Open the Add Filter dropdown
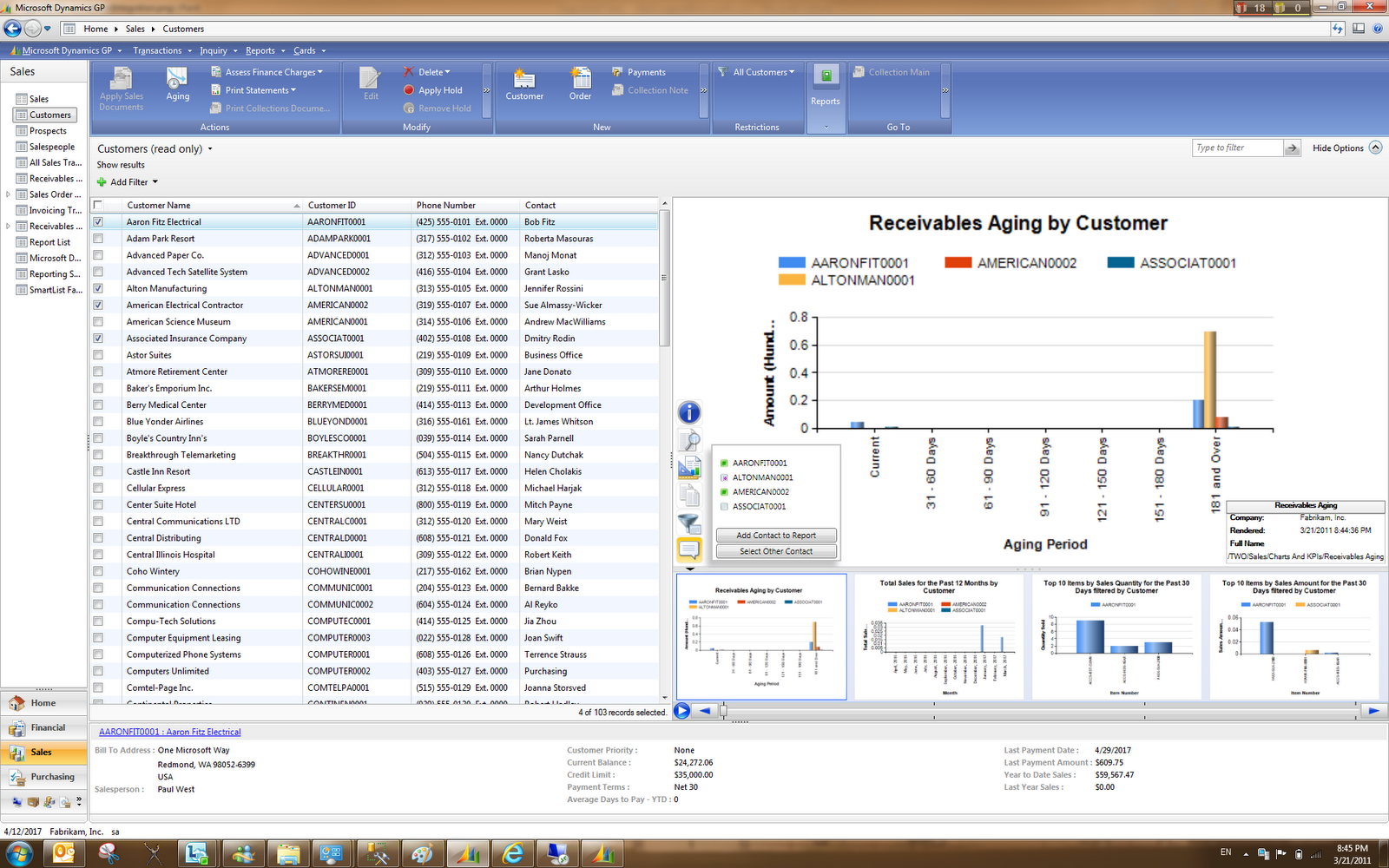 pos(128,182)
